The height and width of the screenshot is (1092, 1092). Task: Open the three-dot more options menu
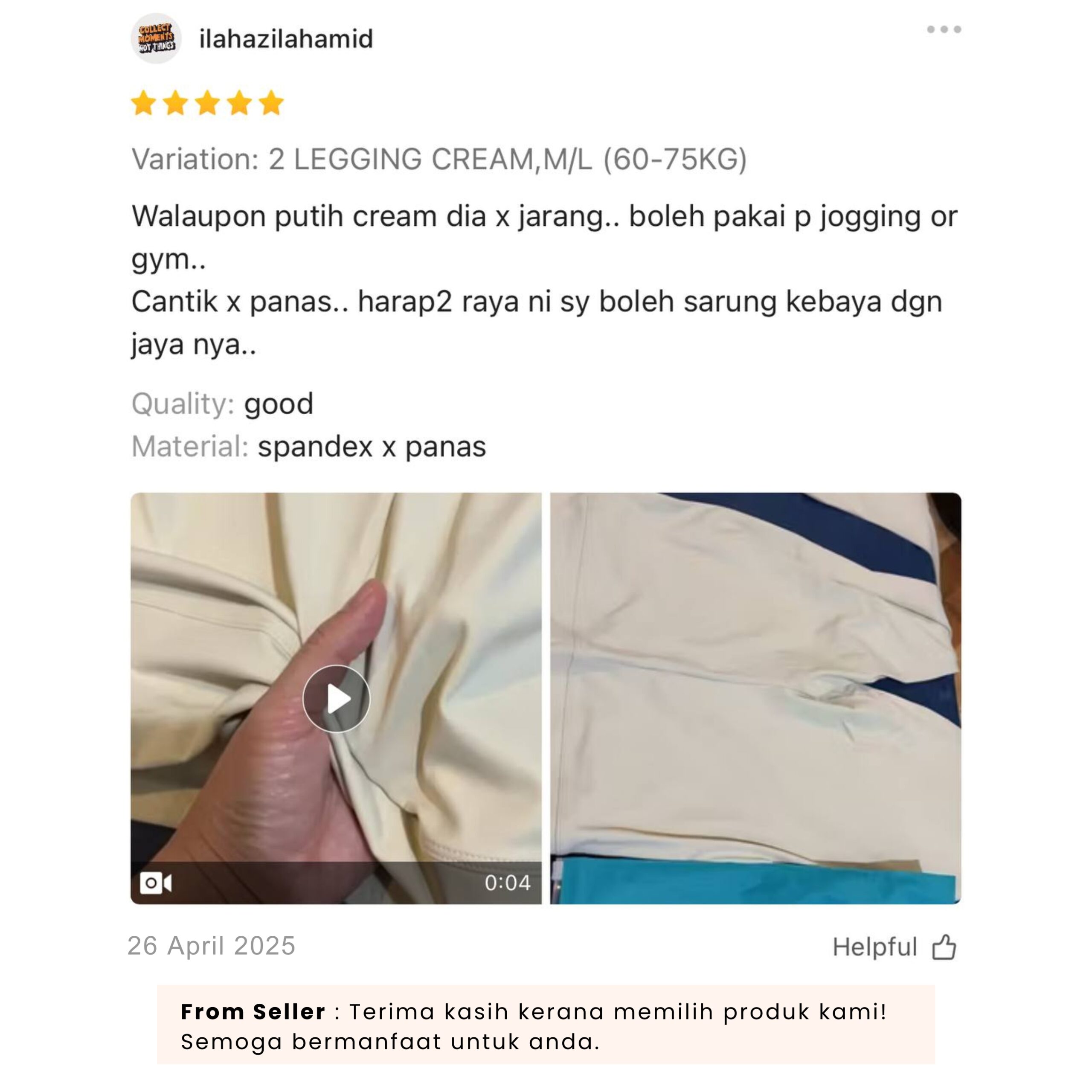tap(944, 29)
